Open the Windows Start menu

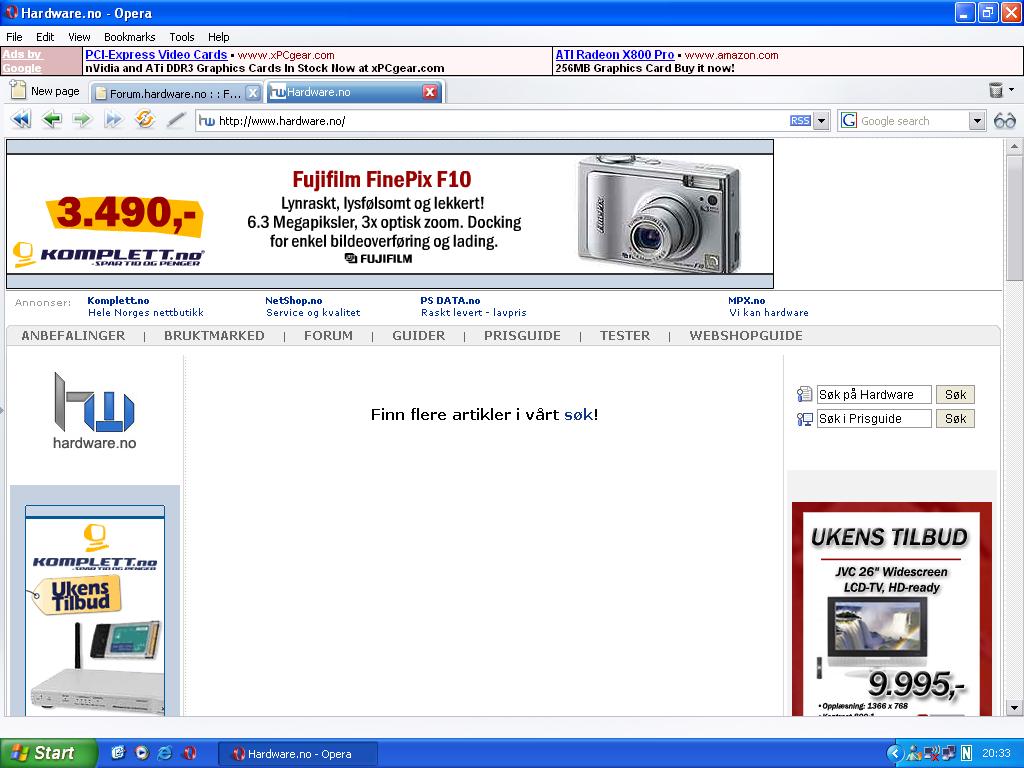click(x=48, y=753)
